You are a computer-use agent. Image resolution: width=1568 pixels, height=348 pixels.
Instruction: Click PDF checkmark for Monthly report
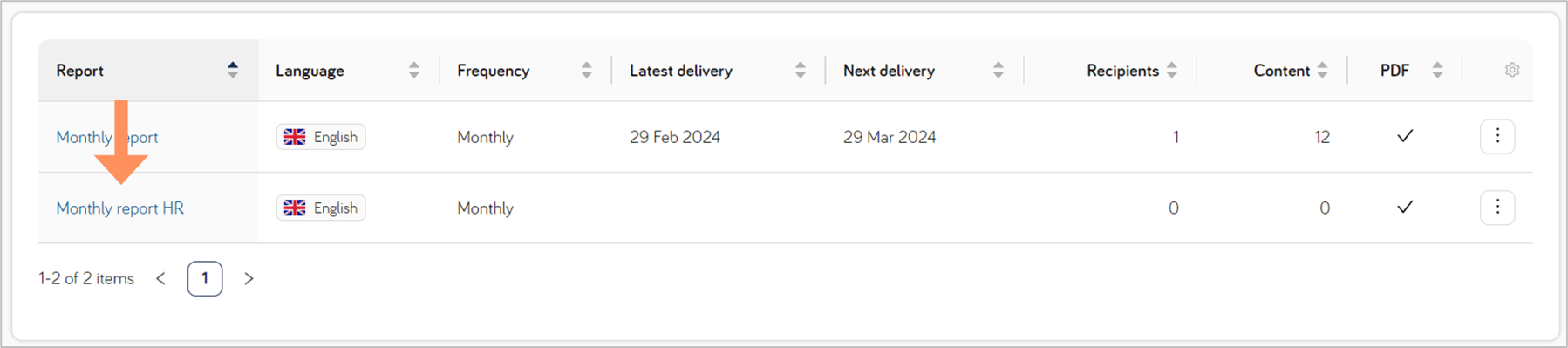1405,136
